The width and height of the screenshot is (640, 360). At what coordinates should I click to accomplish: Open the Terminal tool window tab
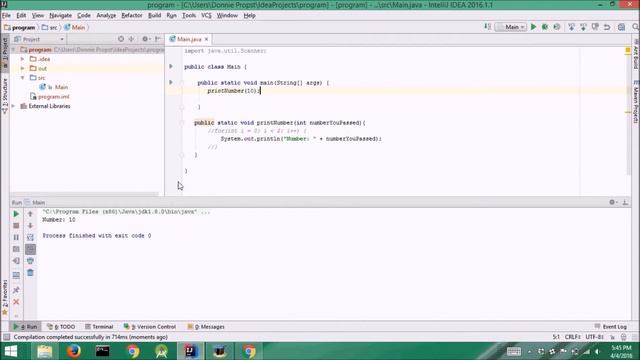99,327
